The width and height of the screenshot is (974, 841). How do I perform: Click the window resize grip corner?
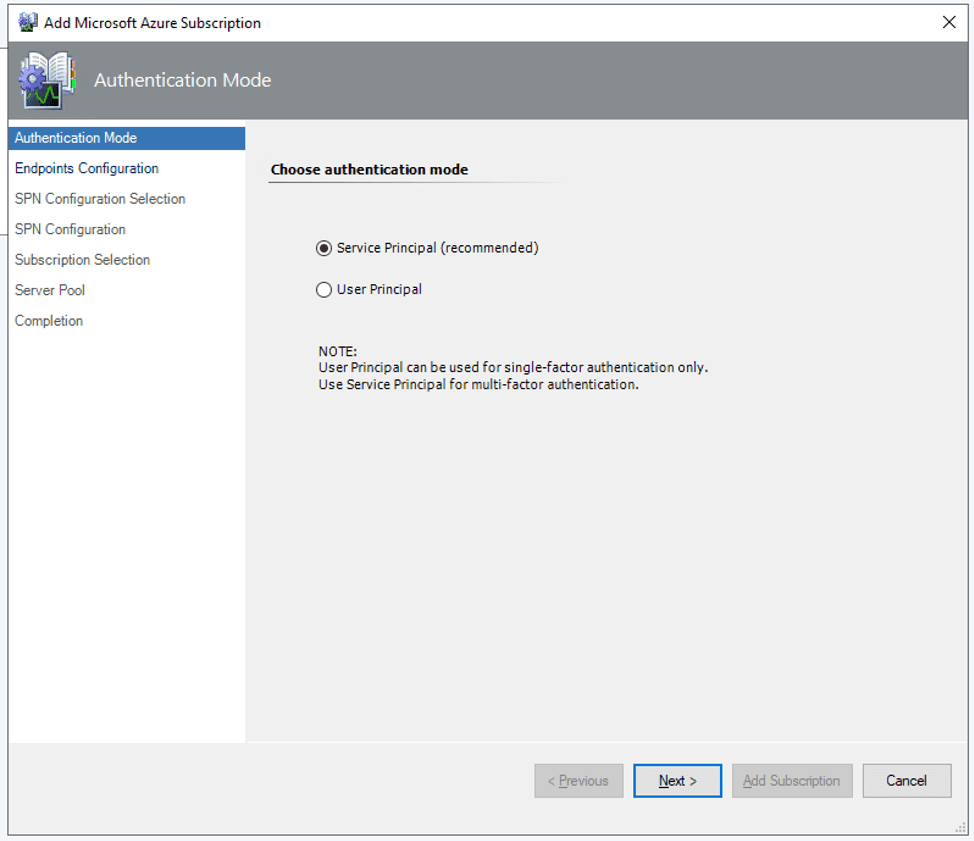(x=960, y=827)
